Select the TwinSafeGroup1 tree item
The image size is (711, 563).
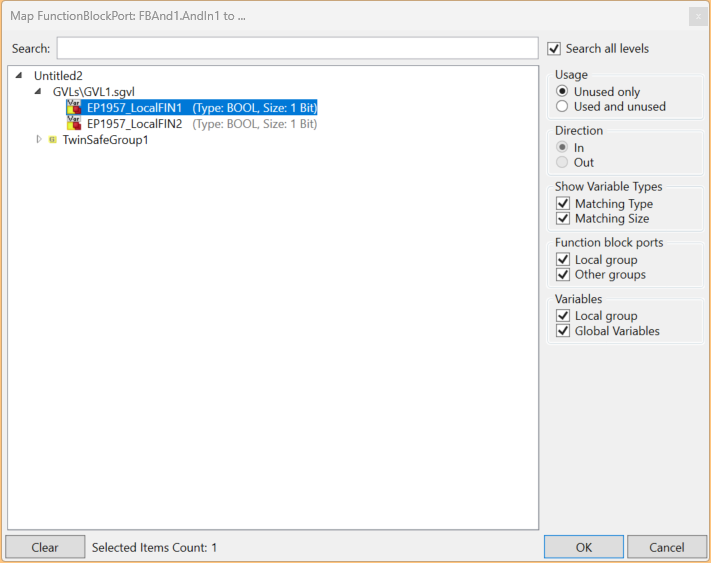[105, 140]
